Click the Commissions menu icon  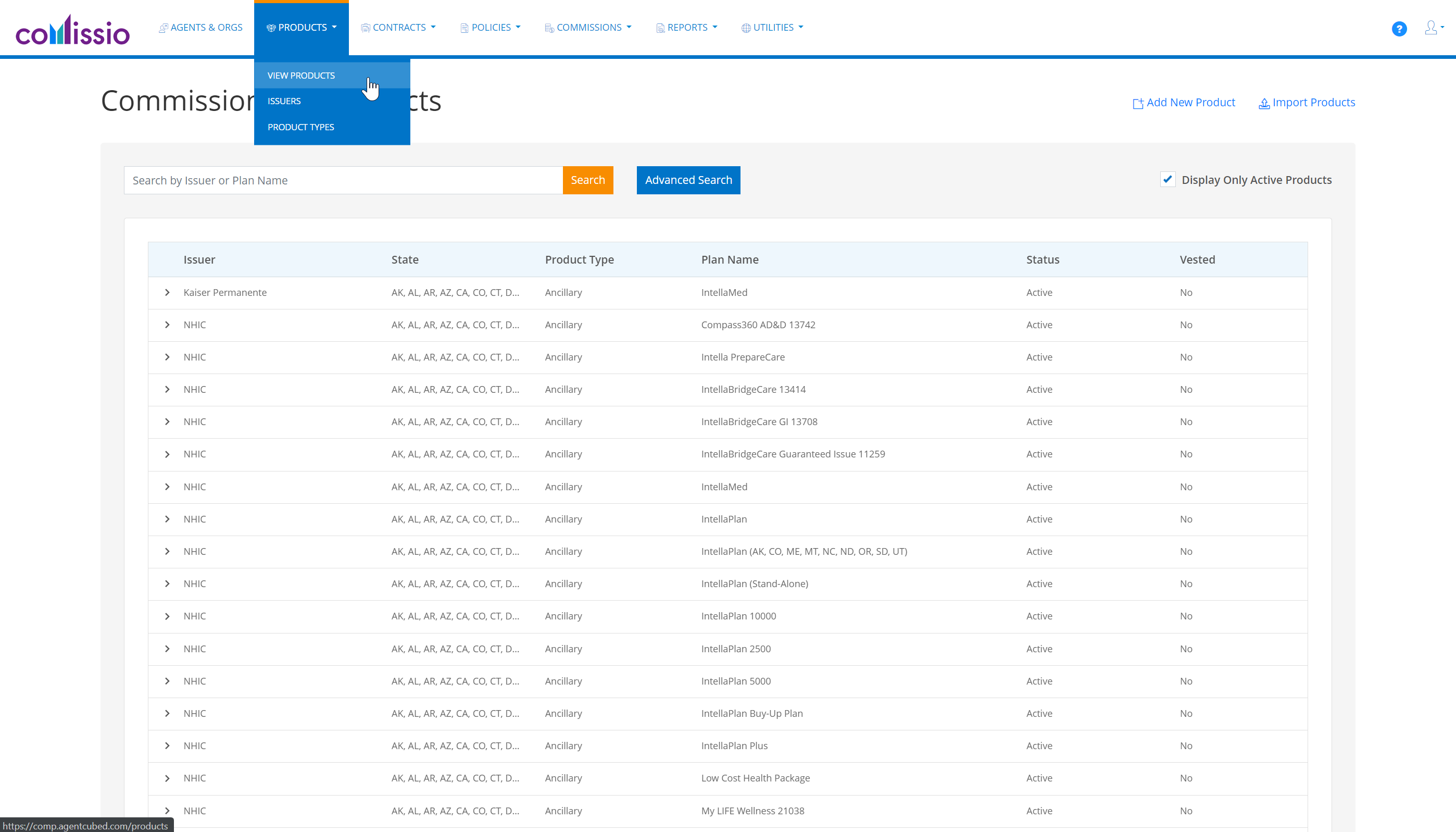pos(549,28)
